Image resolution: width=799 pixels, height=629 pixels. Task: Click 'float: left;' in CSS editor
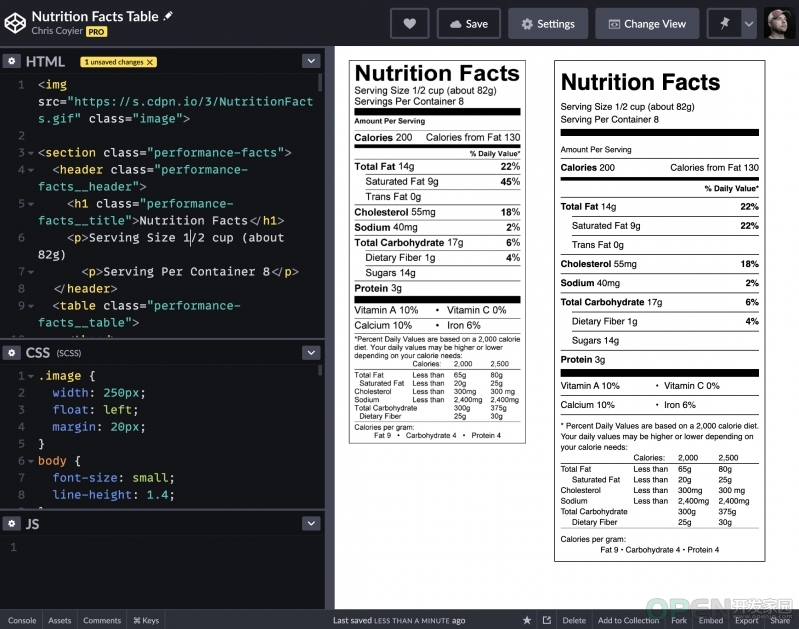click(x=95, y=410)
